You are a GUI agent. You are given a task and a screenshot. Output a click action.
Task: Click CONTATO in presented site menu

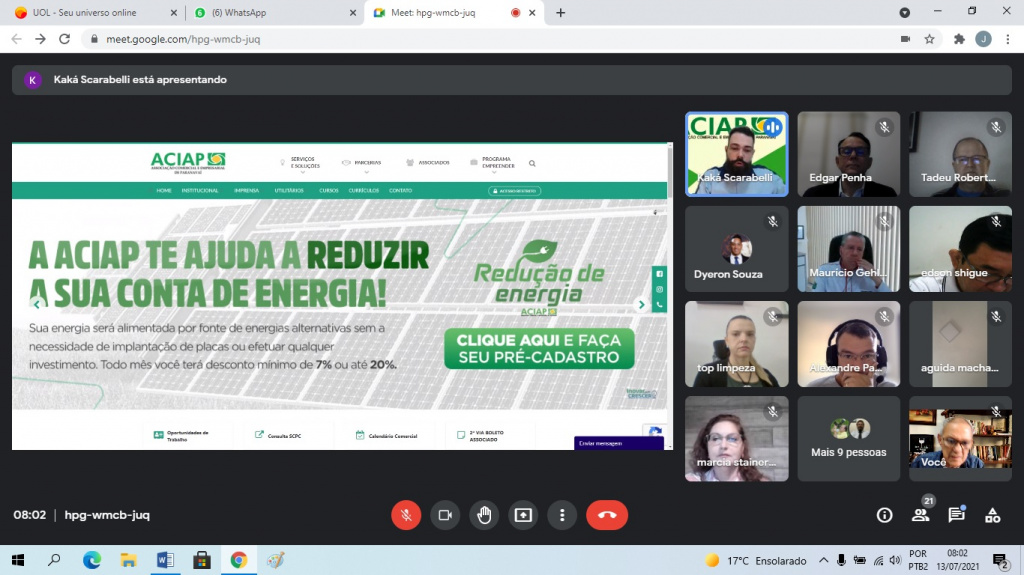400,191
